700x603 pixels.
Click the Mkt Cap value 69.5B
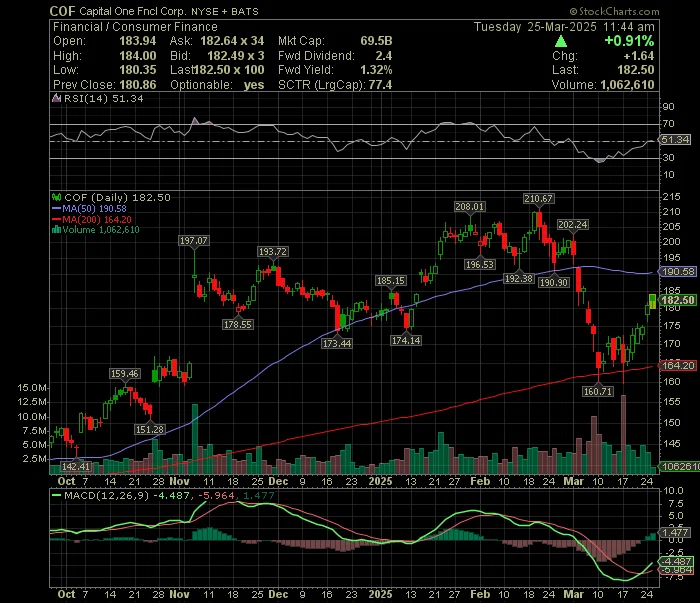point(376,41)
